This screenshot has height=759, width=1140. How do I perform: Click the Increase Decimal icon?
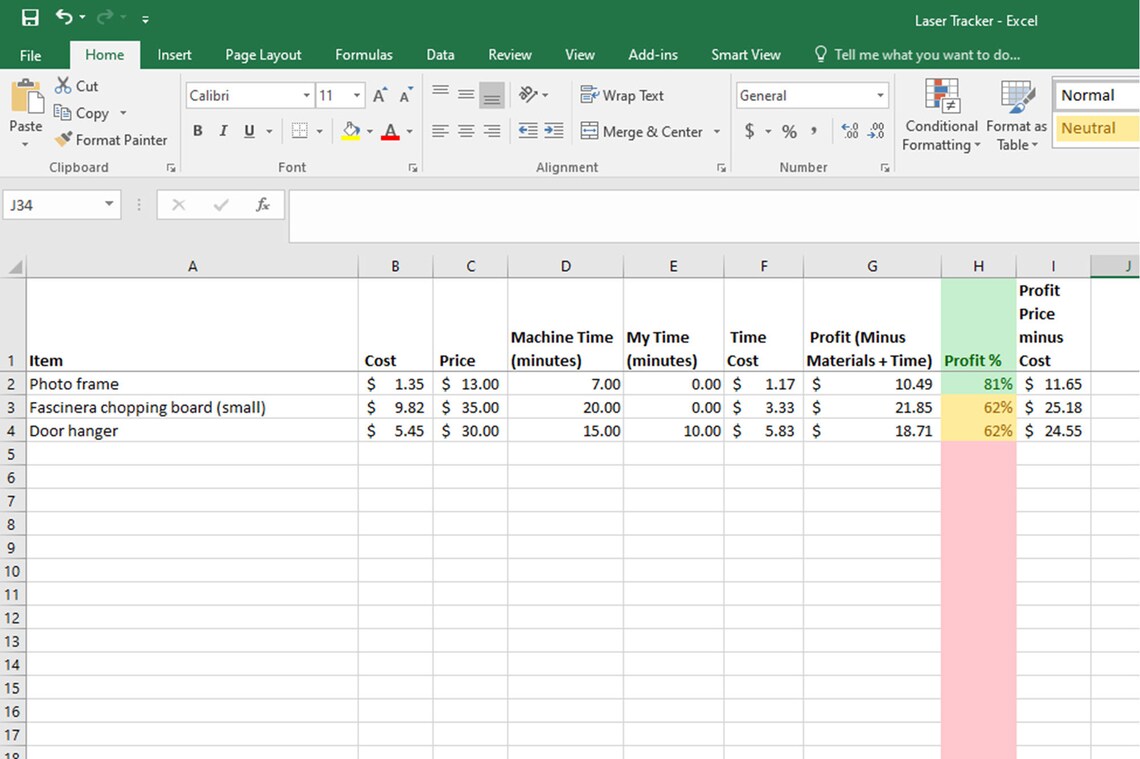[x=849, y=130]
